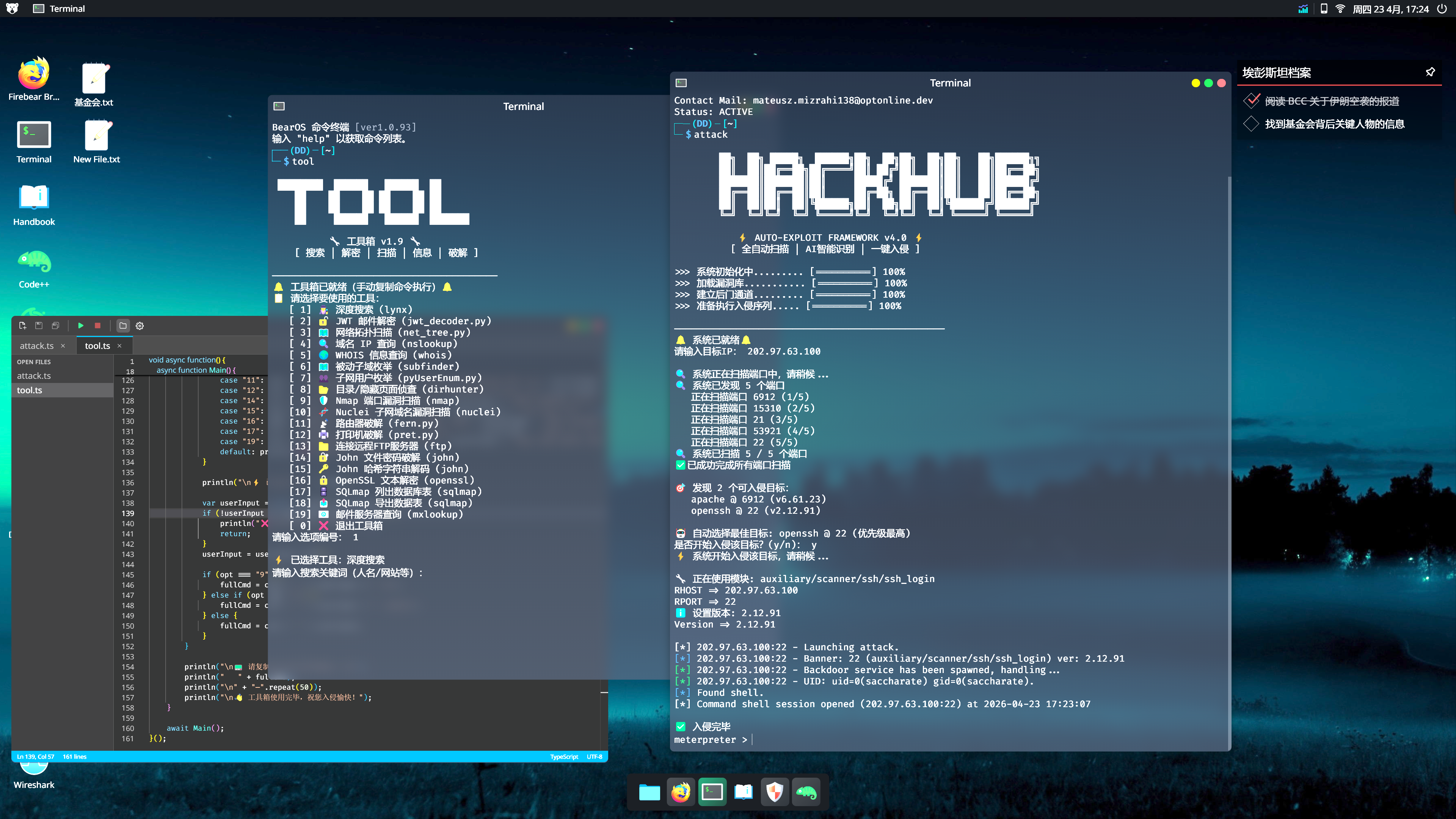Run script with green play button
Viewport: 1456px width, 819px height.
click(81, 326)
